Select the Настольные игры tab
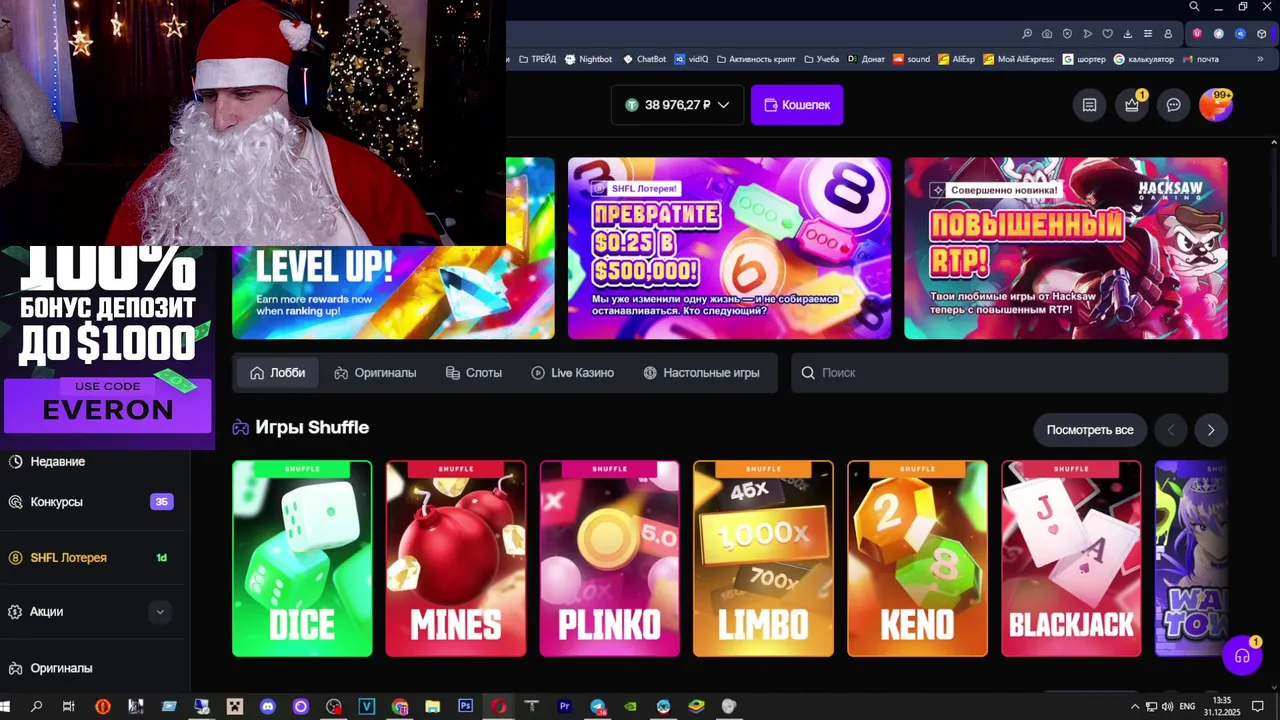The height and width of the screenshot is (720, 1280). coord(701,373)
